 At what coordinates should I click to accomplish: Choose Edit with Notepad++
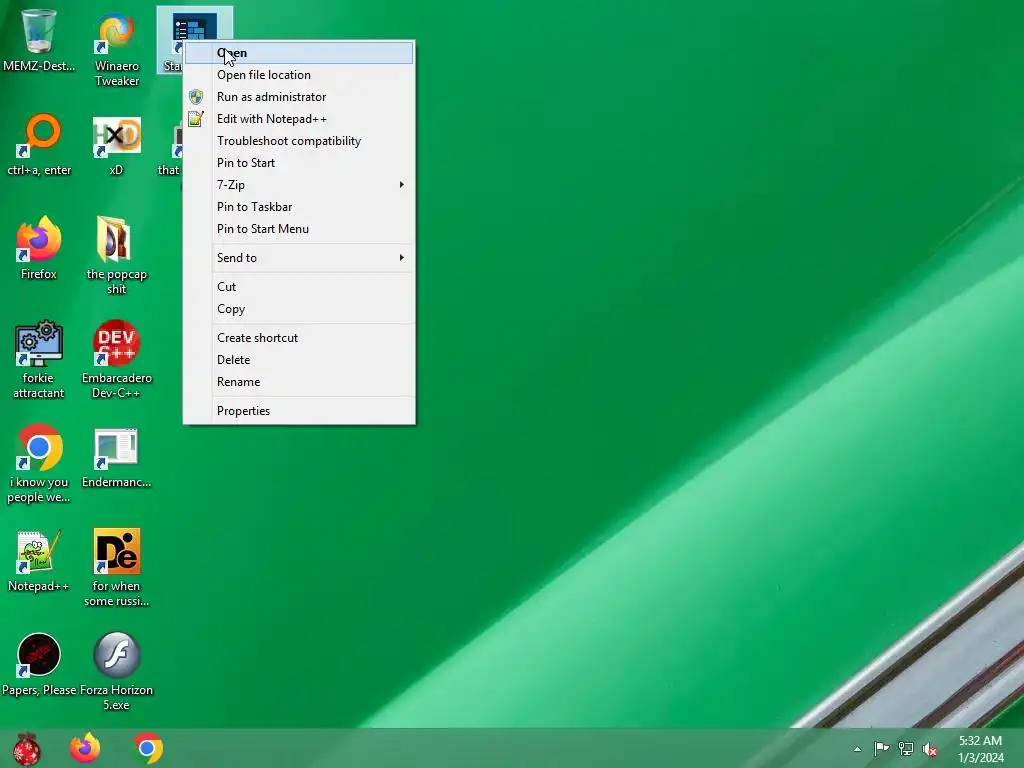[299, 119]
